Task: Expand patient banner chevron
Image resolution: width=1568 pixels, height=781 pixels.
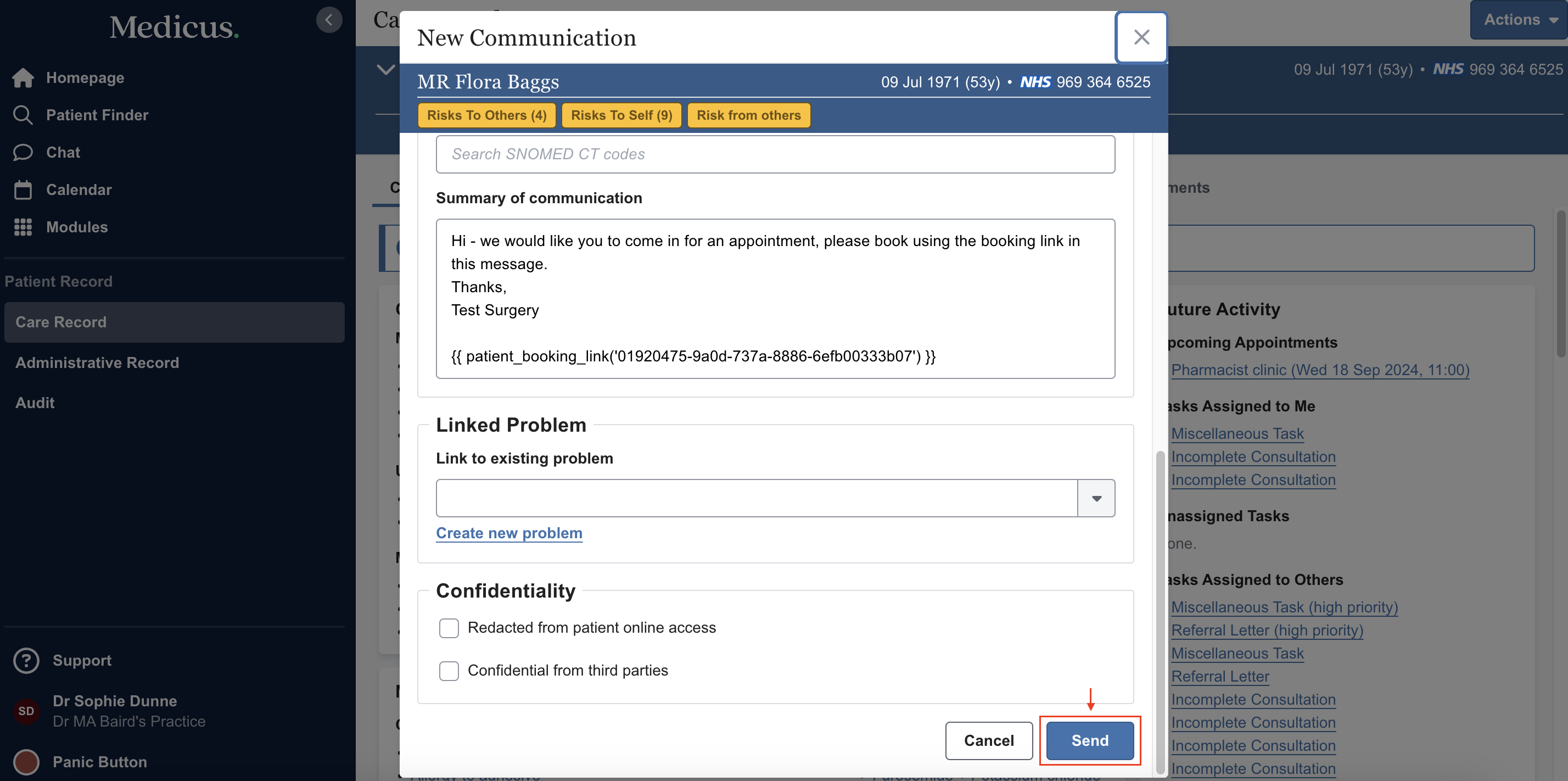Action: tap(385, 69)
